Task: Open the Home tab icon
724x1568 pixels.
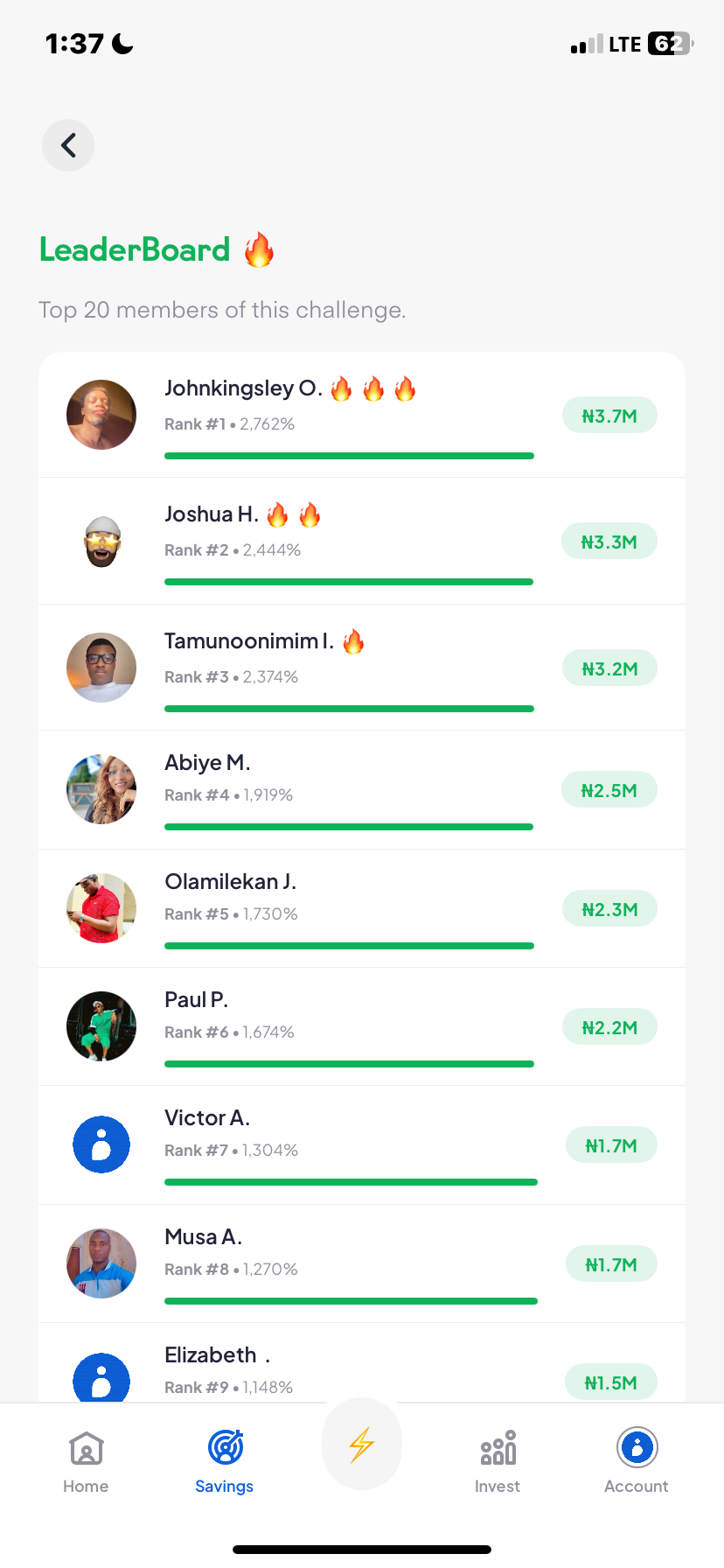Action: [86, 1449]
